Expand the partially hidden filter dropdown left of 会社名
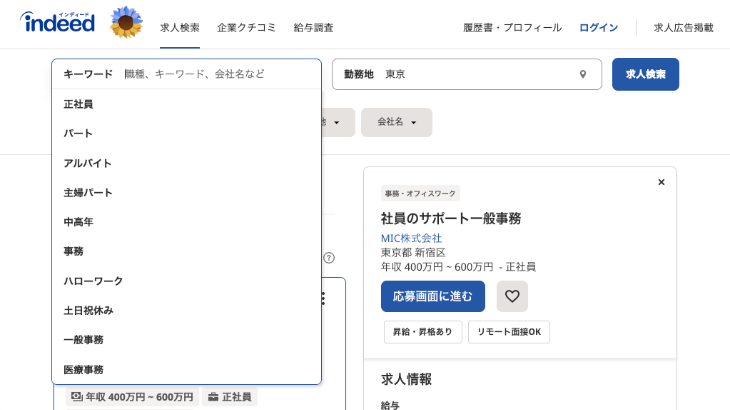The height and width of the screenshot is (410, 730). point(338,122)
